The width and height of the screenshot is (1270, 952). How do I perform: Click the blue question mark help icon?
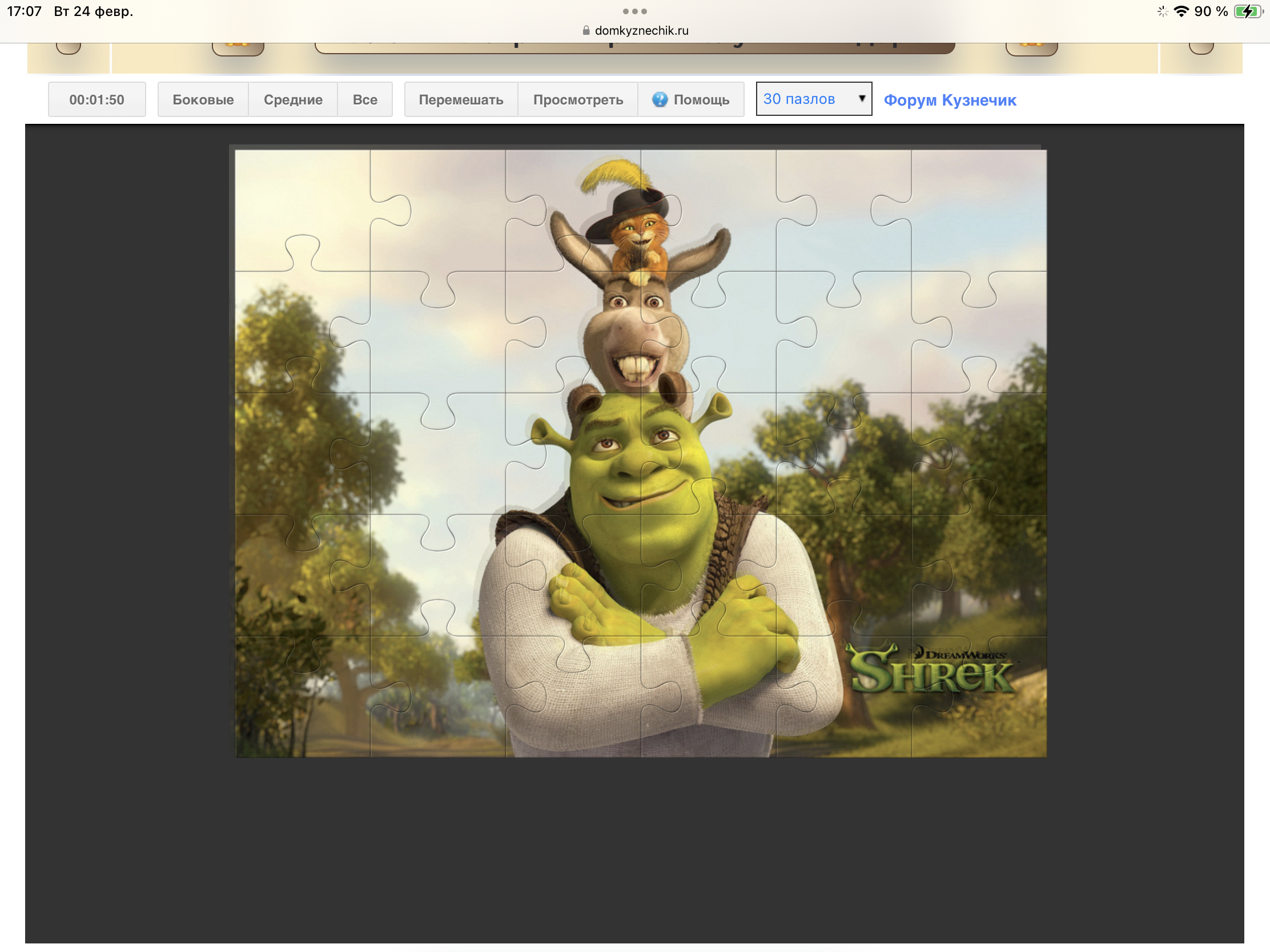point(660,100)
